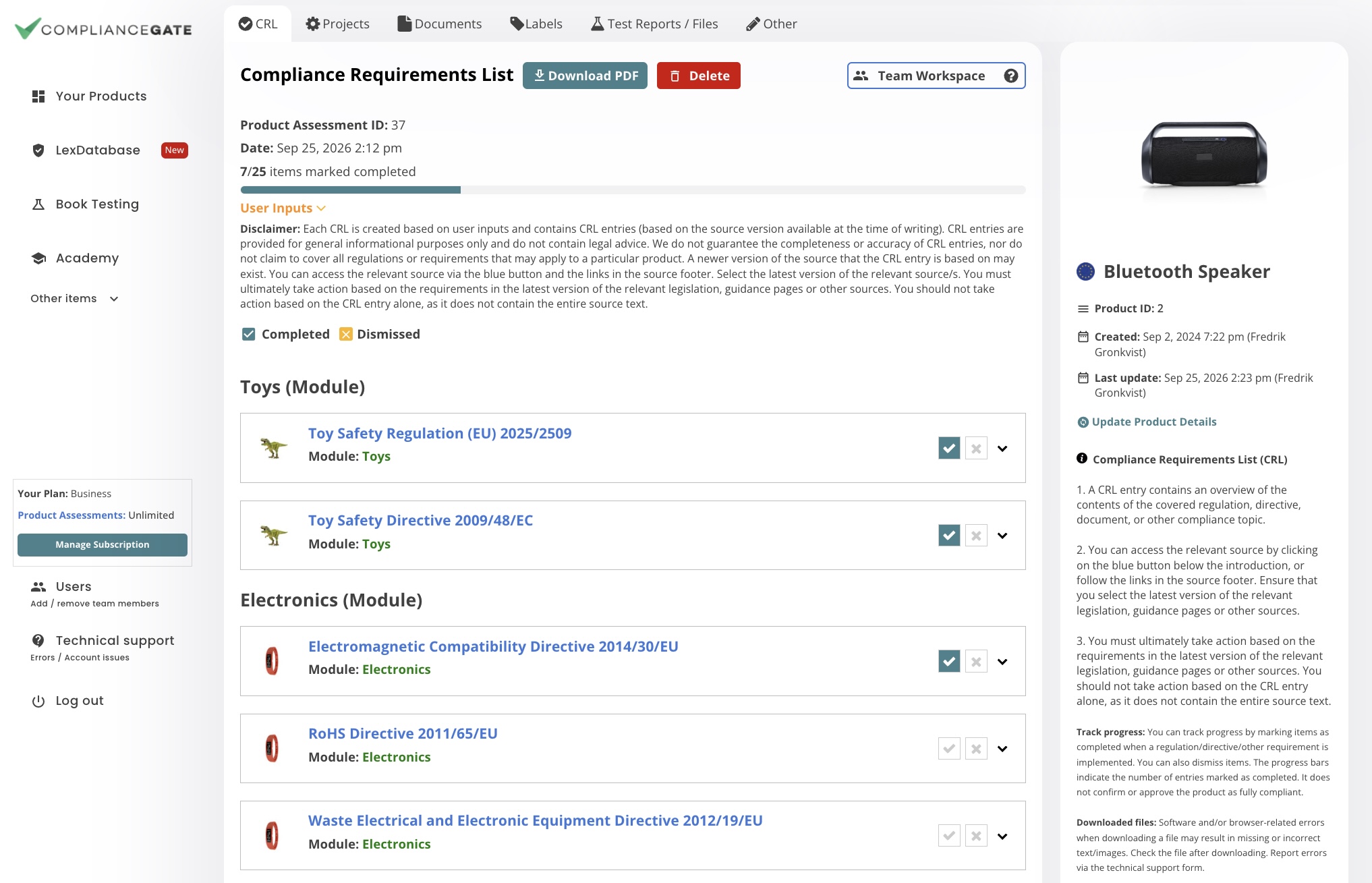Dismiss Toy Safety Regulation (EU) 2025/2509
Image resolution: width=1372 pixels, height=883 pixels.
pyautogui.click(x=976, y=448)
